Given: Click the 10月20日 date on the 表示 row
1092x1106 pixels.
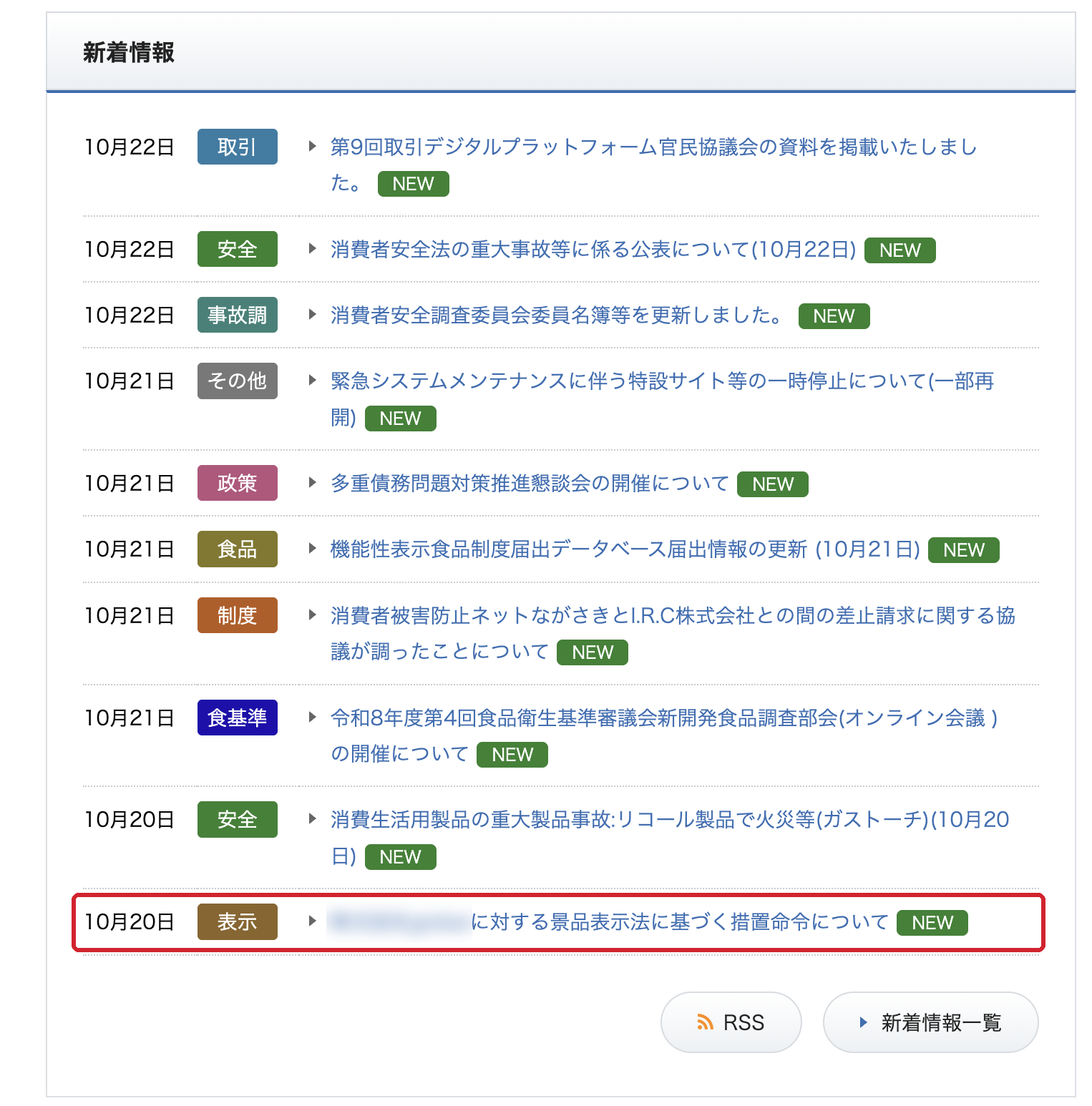Looking at the screenshot, I should pos(130,922).
